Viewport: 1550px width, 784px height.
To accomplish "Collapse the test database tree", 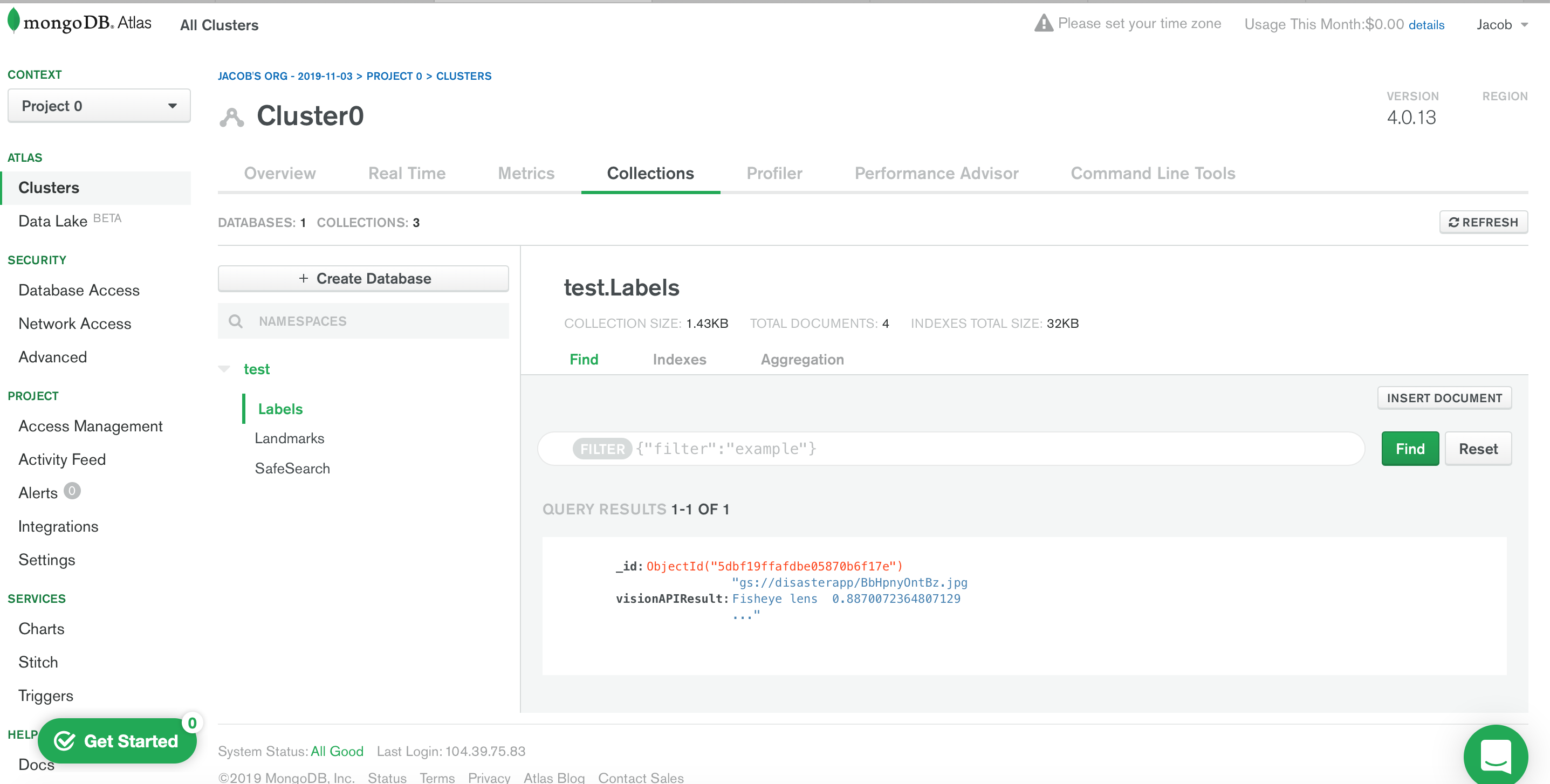I will pyautogui.click(x=224, y=369).
